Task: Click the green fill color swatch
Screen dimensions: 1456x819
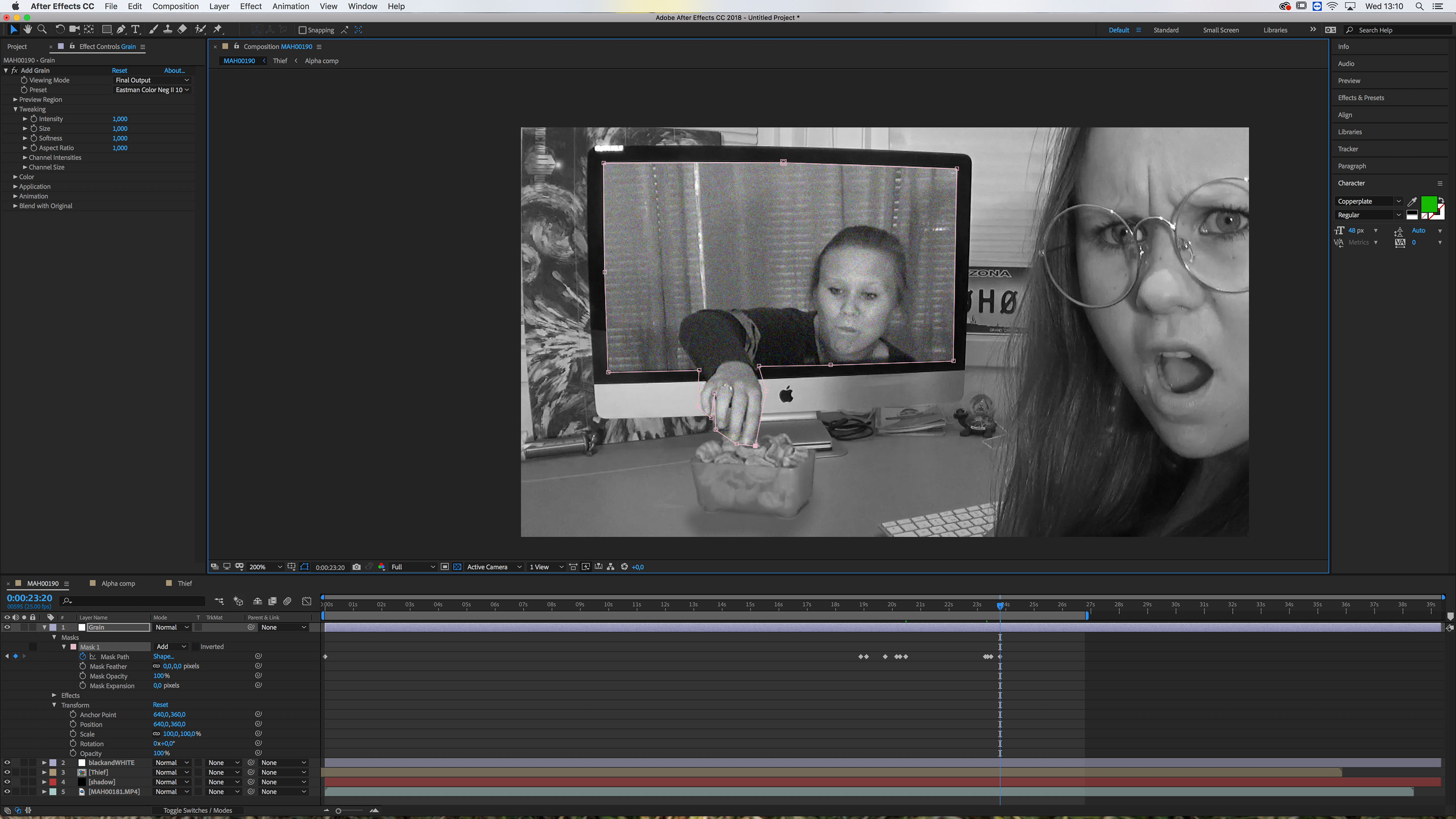Action: (1428, 204)
